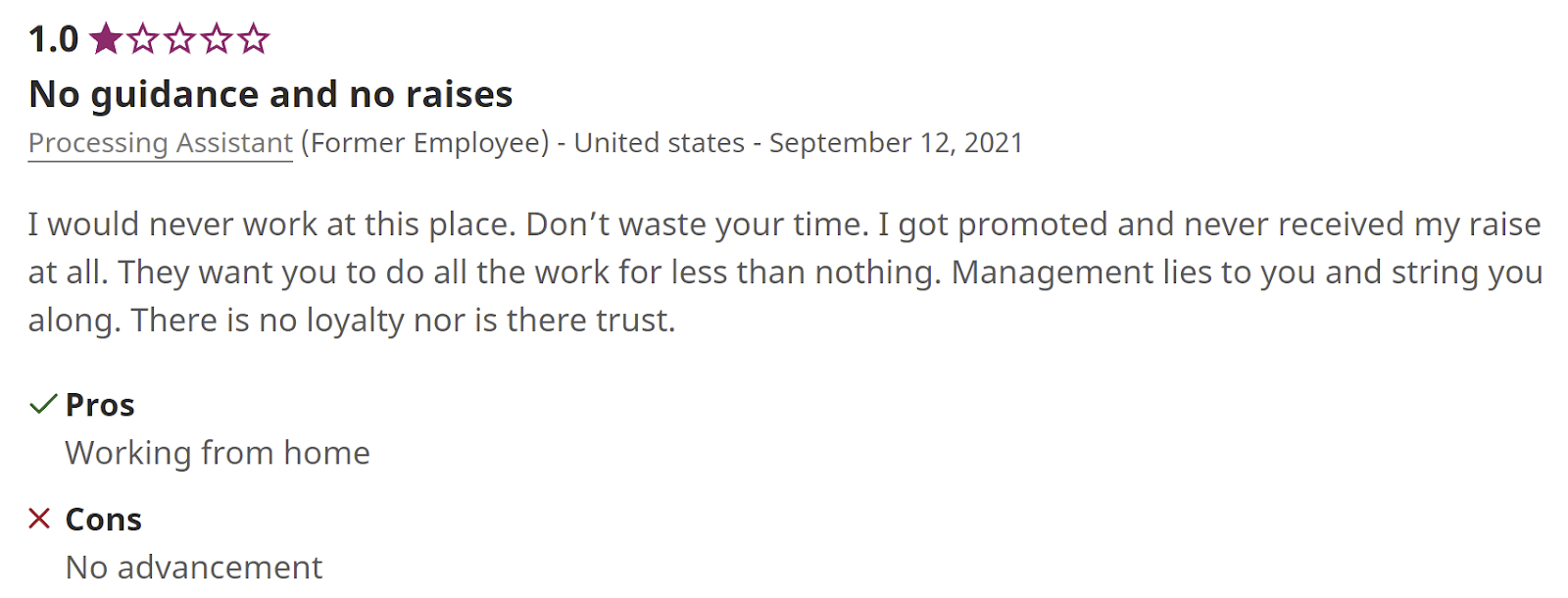Click the first line of the review body
This screenshot has width=1568, height=598.
[784, 224]
